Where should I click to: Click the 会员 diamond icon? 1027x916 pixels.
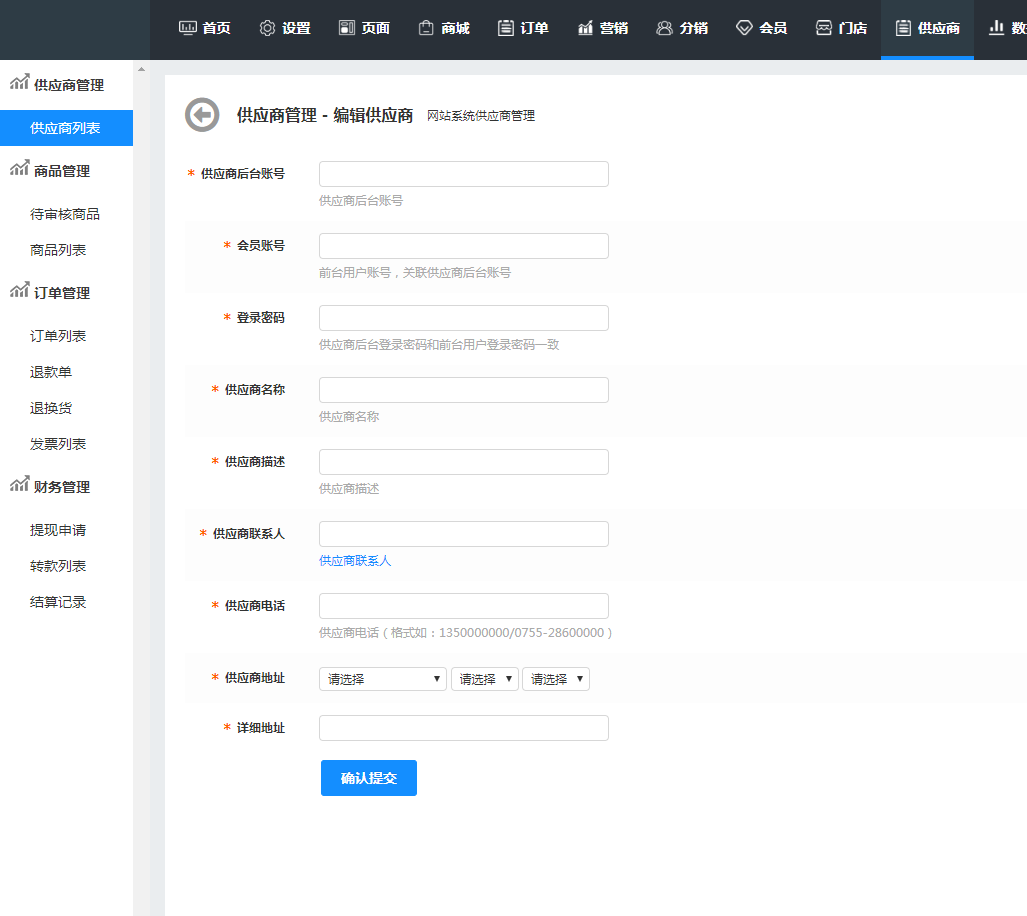(x=744, y=28)
